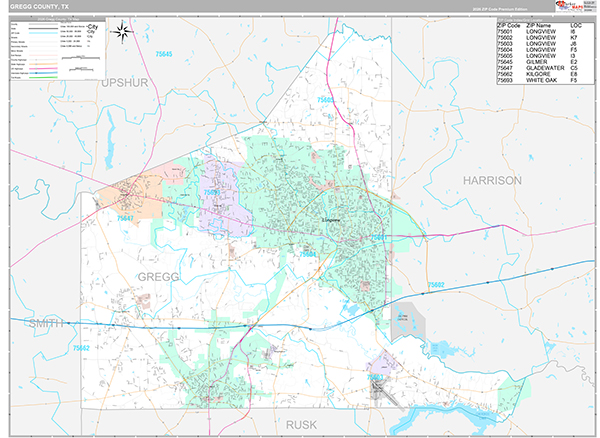Click the HARRISON county label
The width and height of the screenshot is (600, 438).
click(491, 180)
